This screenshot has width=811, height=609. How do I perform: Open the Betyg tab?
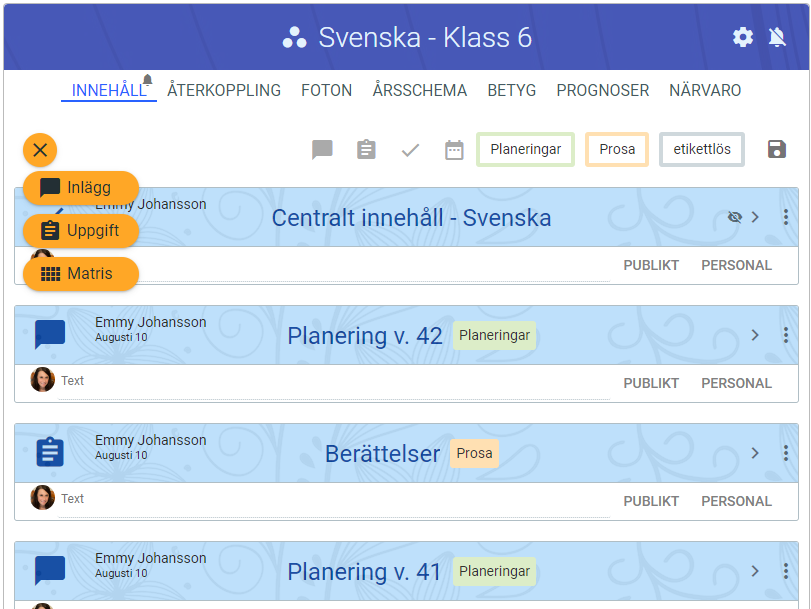point(512,90)
